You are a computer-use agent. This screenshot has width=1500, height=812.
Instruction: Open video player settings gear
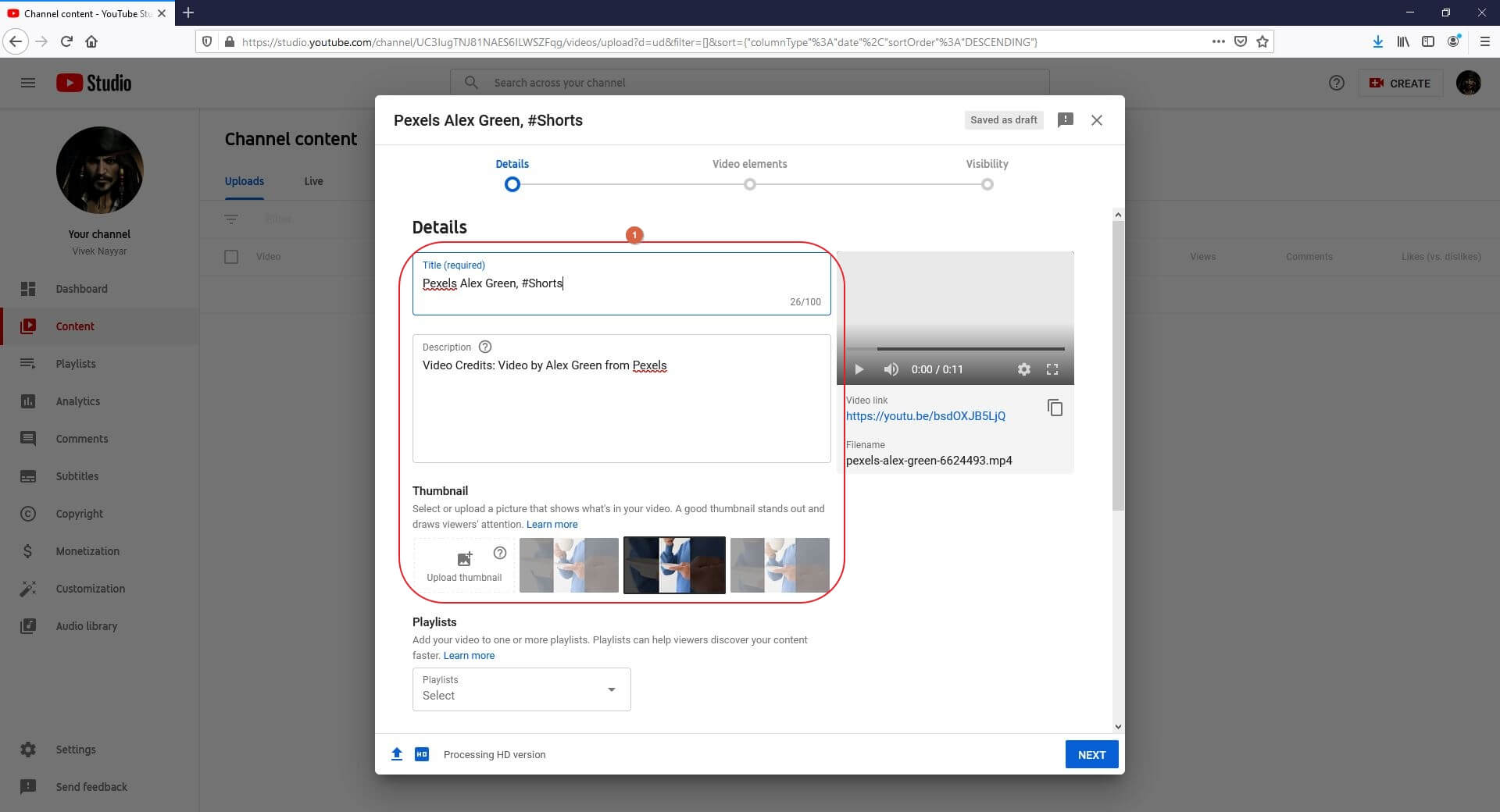[x=1023, y=369]
